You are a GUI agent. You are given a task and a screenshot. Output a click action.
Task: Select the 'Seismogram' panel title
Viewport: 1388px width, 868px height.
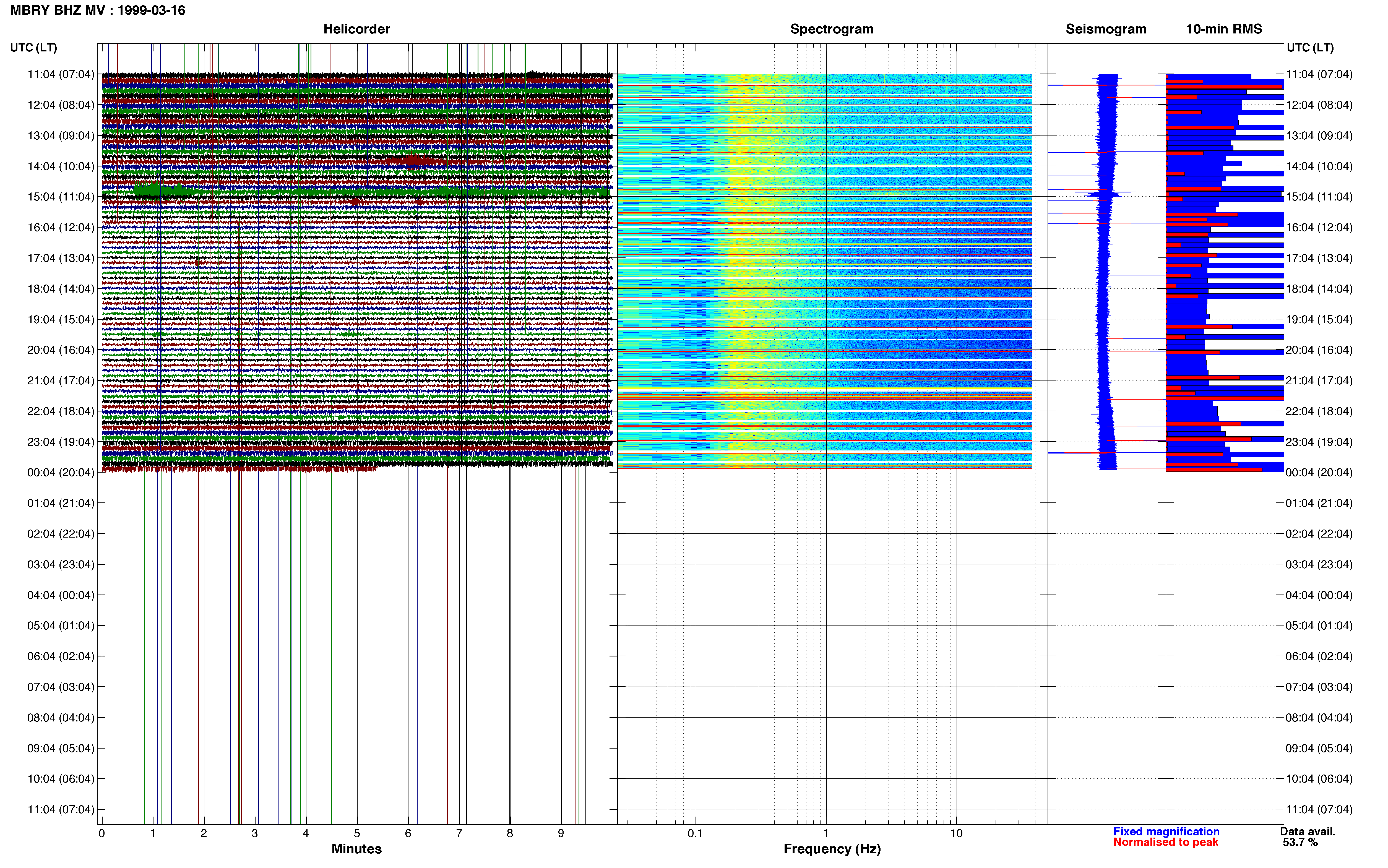pos(1106,29)
